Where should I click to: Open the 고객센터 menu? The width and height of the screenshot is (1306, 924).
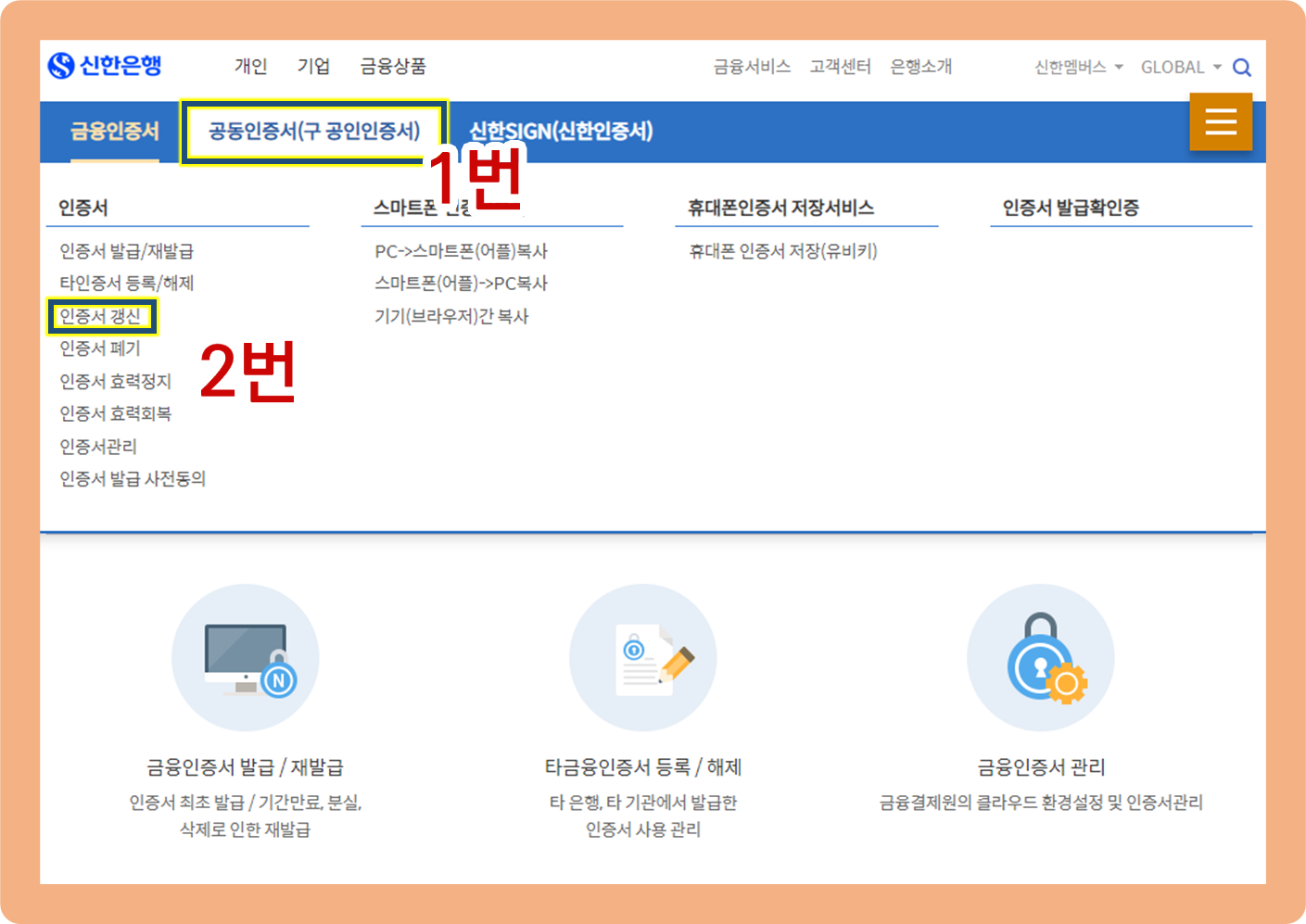[840, 67]
